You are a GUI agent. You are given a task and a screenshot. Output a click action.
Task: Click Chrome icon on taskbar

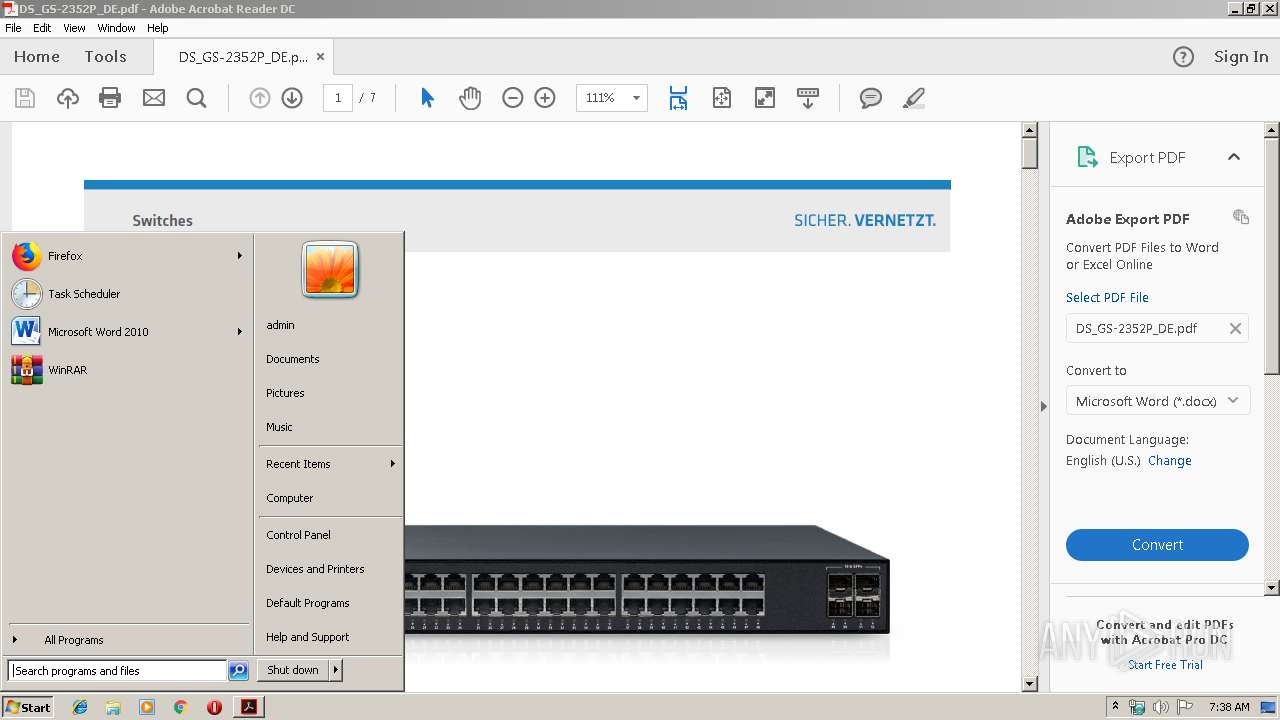[x=180, y=707]
